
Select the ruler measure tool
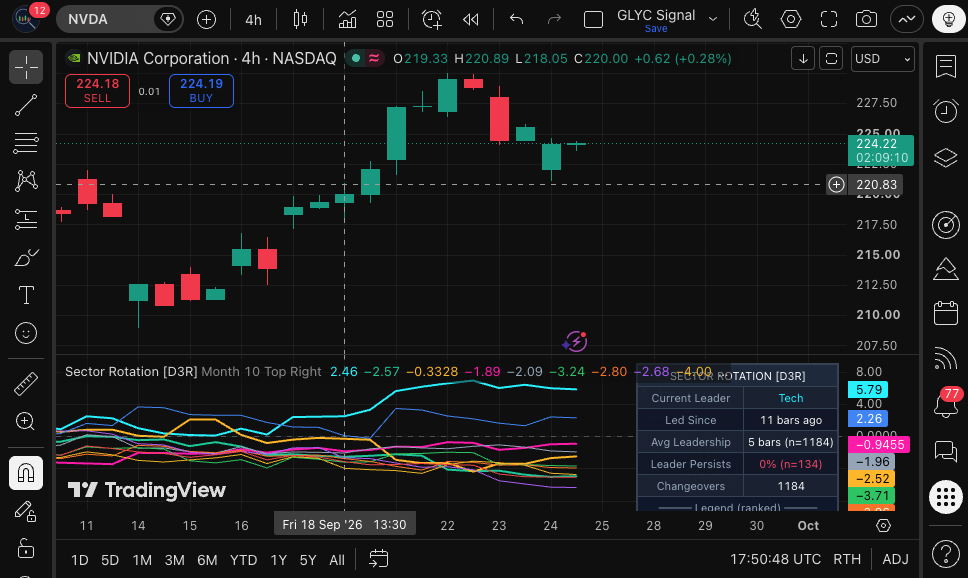[26, 383]
